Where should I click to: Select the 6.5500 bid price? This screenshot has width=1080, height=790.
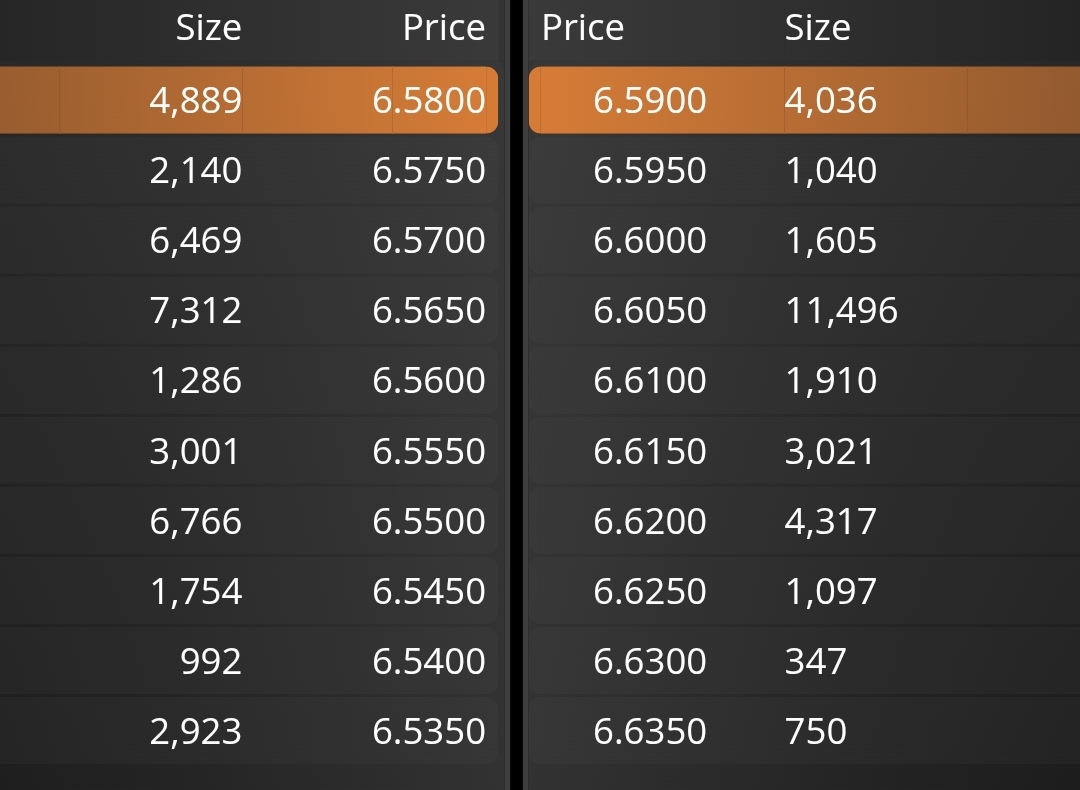point(428,521)
